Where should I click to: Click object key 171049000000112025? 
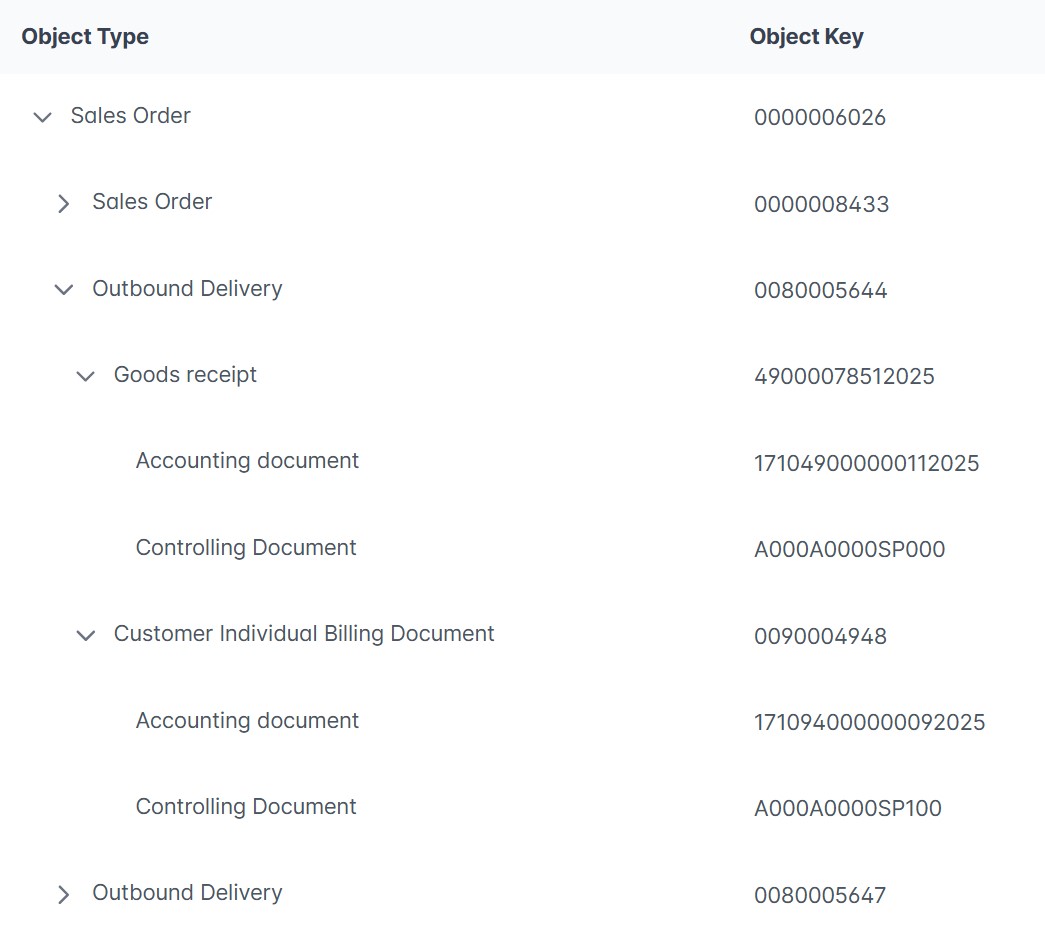point(866,463)
